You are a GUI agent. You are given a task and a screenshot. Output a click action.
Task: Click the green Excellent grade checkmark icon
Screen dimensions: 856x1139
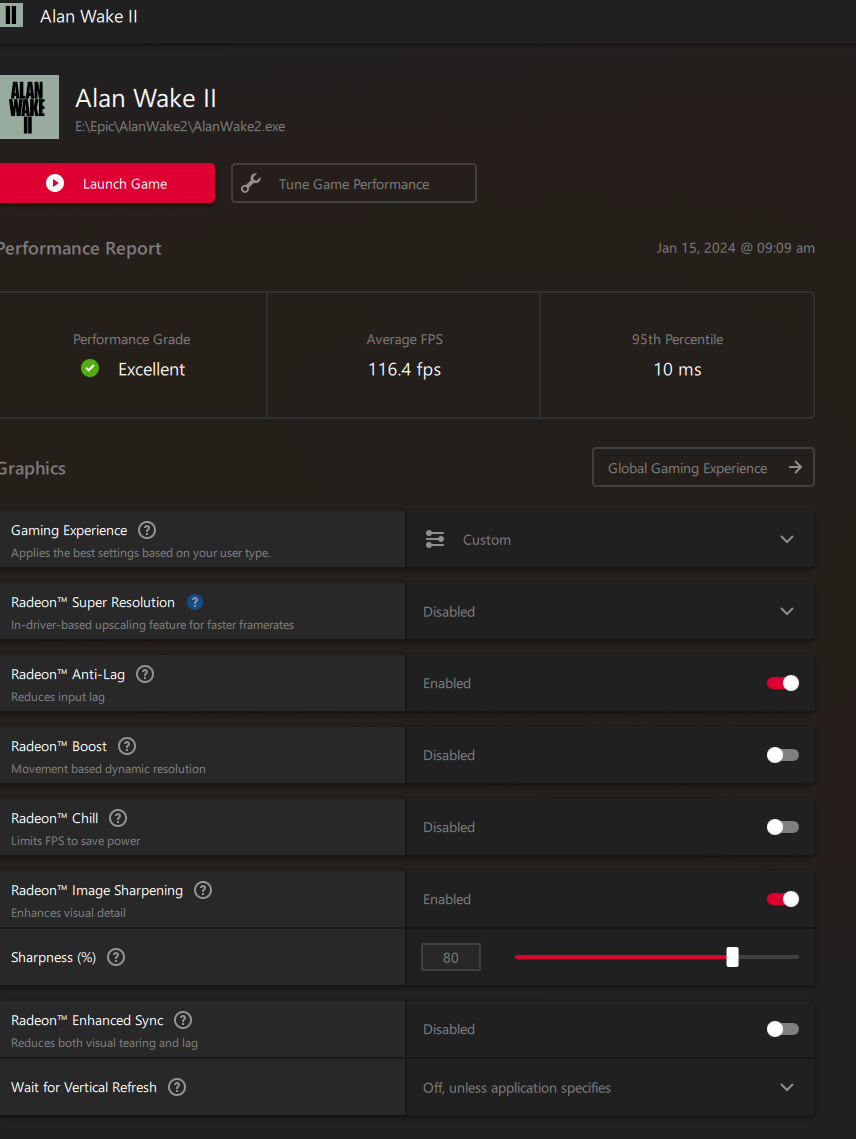(90, 368)
